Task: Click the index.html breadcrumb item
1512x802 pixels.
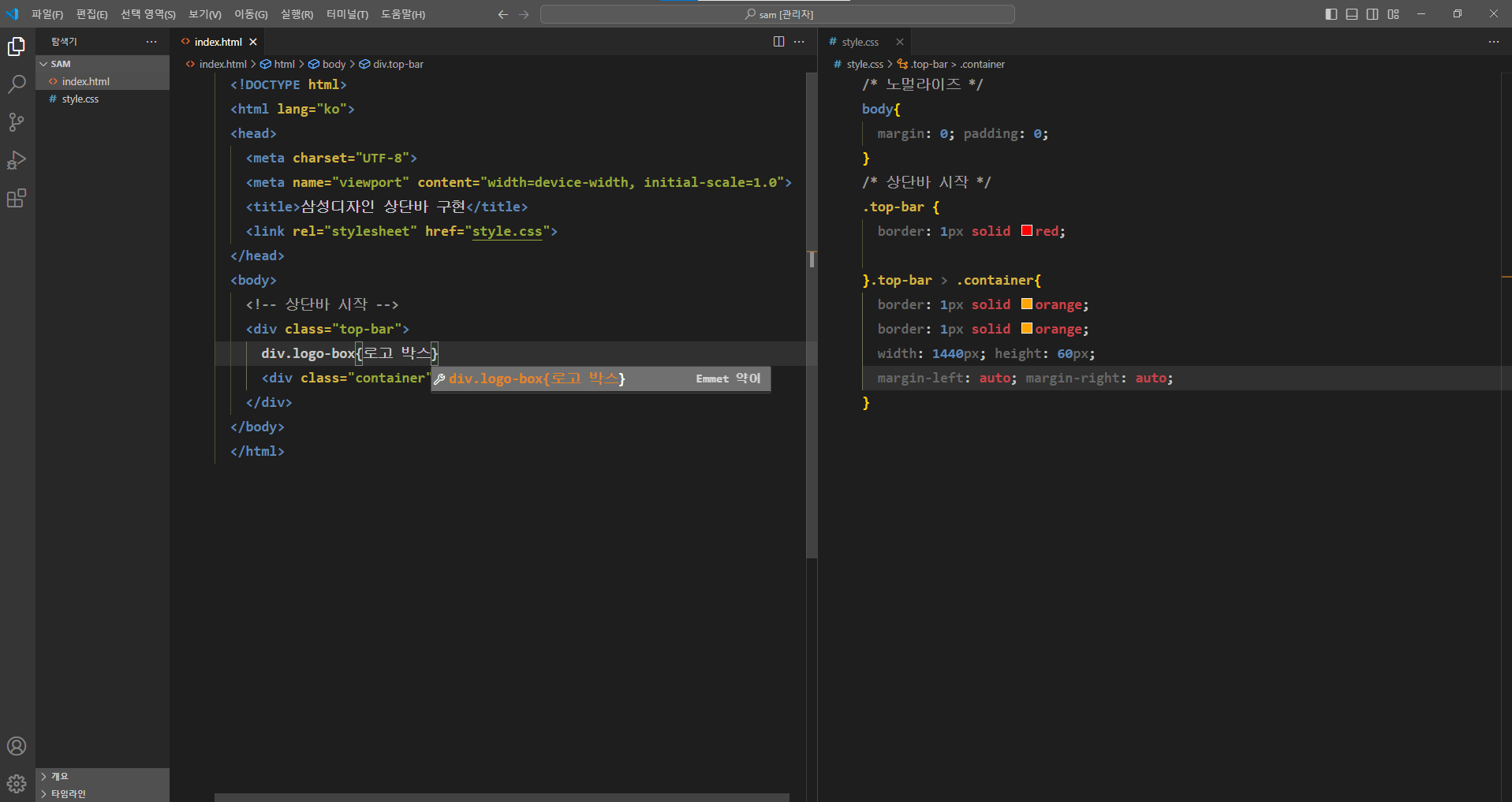Action: pyautogui.click(x=216, y=64)
